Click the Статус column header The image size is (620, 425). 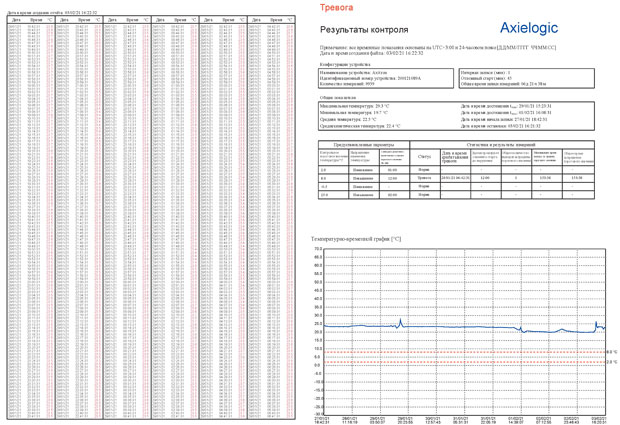click(x=424, y=157)
